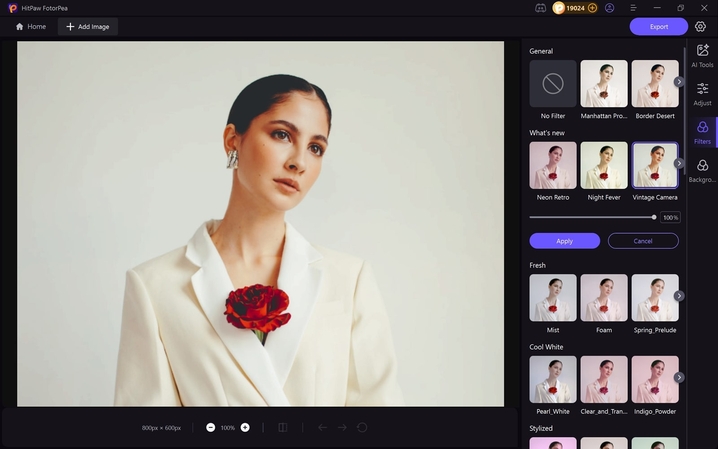Go to Home
The image size is (718, 449).
pos(31,27)
